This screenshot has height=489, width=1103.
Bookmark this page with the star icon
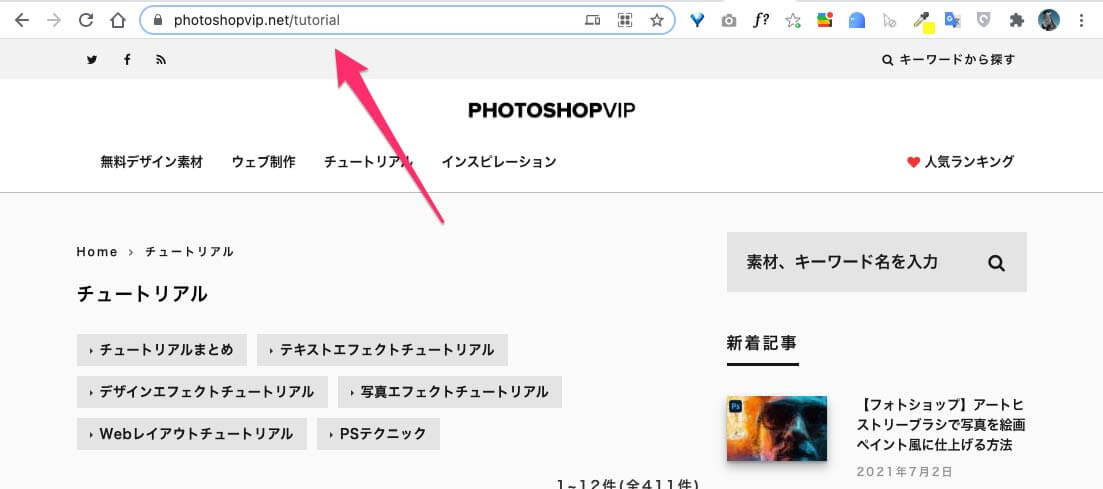(x=656, y=20)
